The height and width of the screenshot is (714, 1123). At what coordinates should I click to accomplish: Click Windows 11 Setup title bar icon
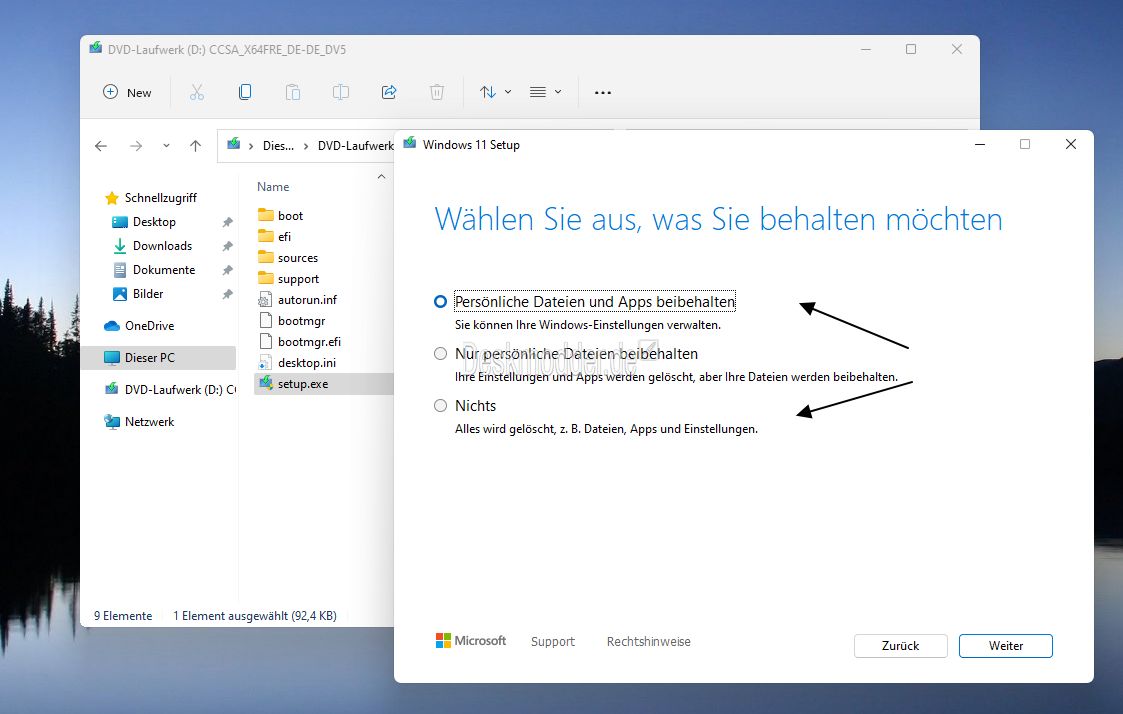410,143
